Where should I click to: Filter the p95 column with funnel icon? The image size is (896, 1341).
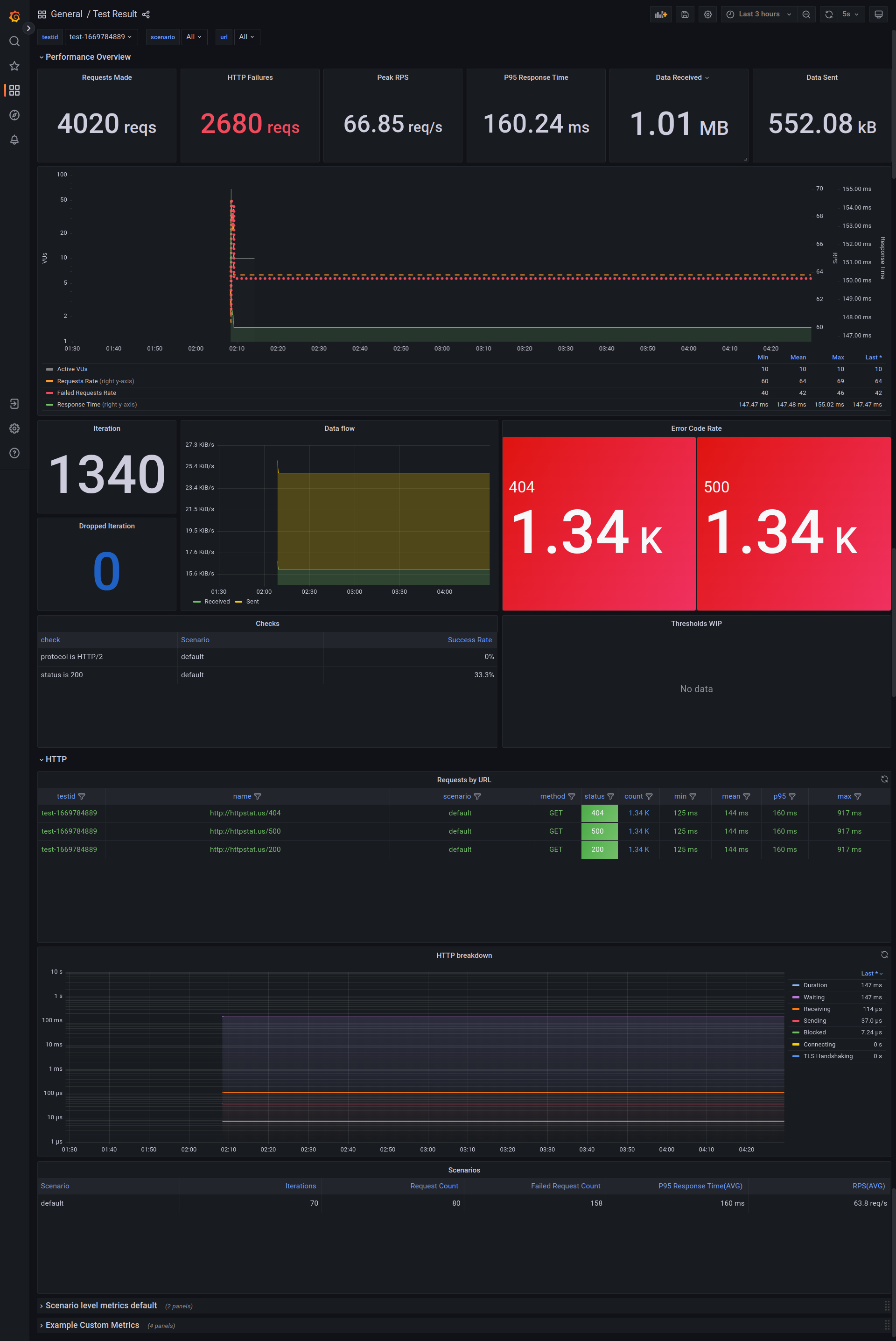[x=792, y=796]
